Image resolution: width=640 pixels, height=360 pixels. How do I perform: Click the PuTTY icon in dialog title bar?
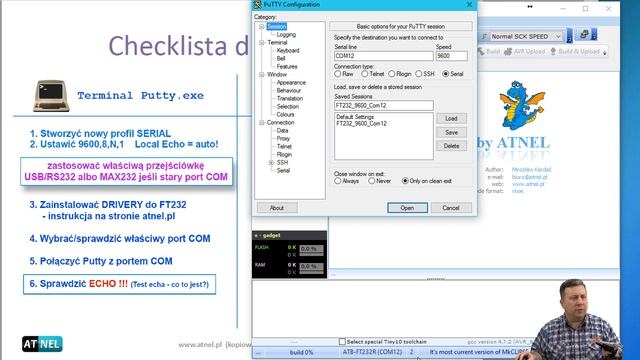point(258,4)
